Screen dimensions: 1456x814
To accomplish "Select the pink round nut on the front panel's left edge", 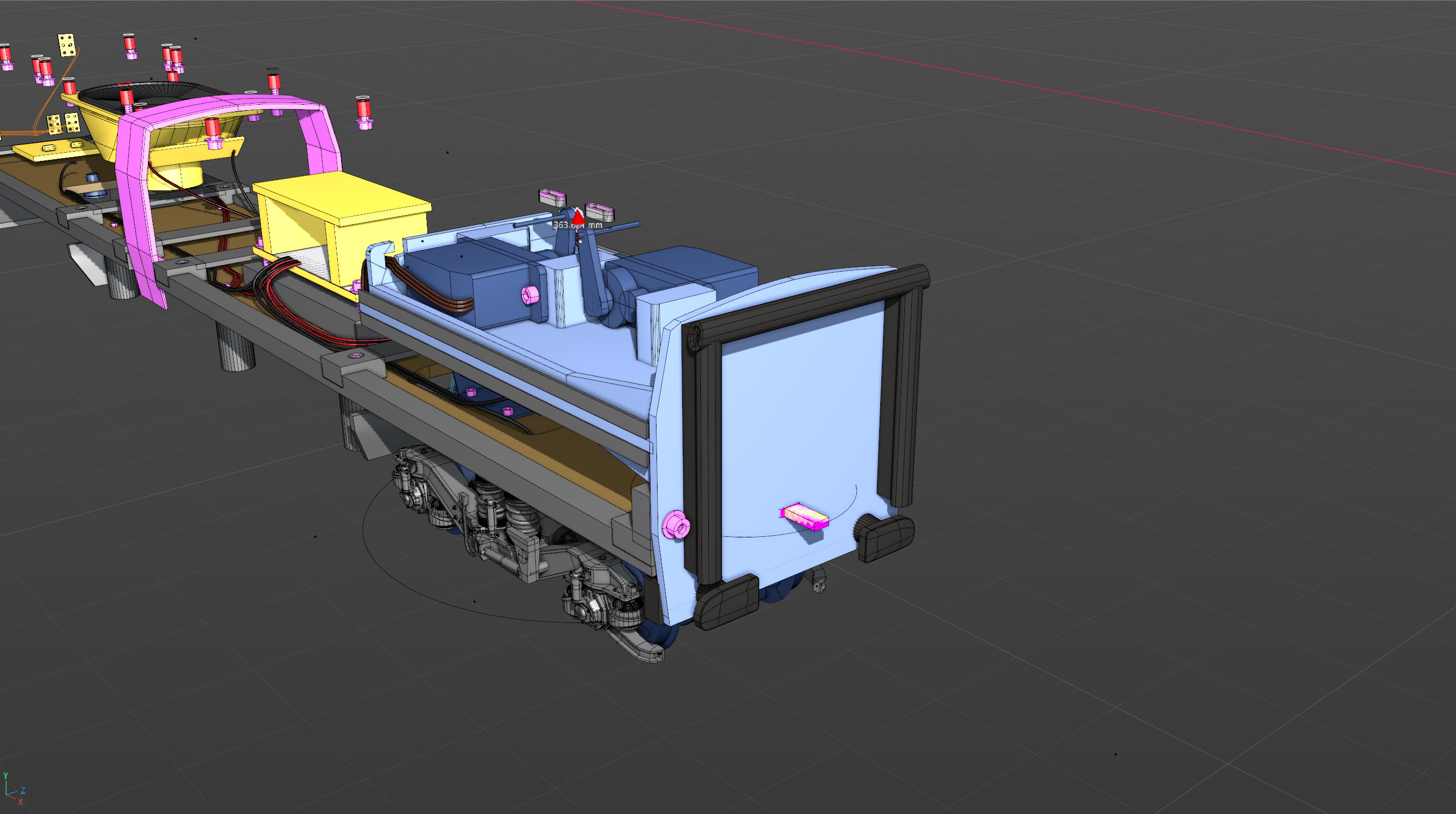I will click(x=676, y=524).
